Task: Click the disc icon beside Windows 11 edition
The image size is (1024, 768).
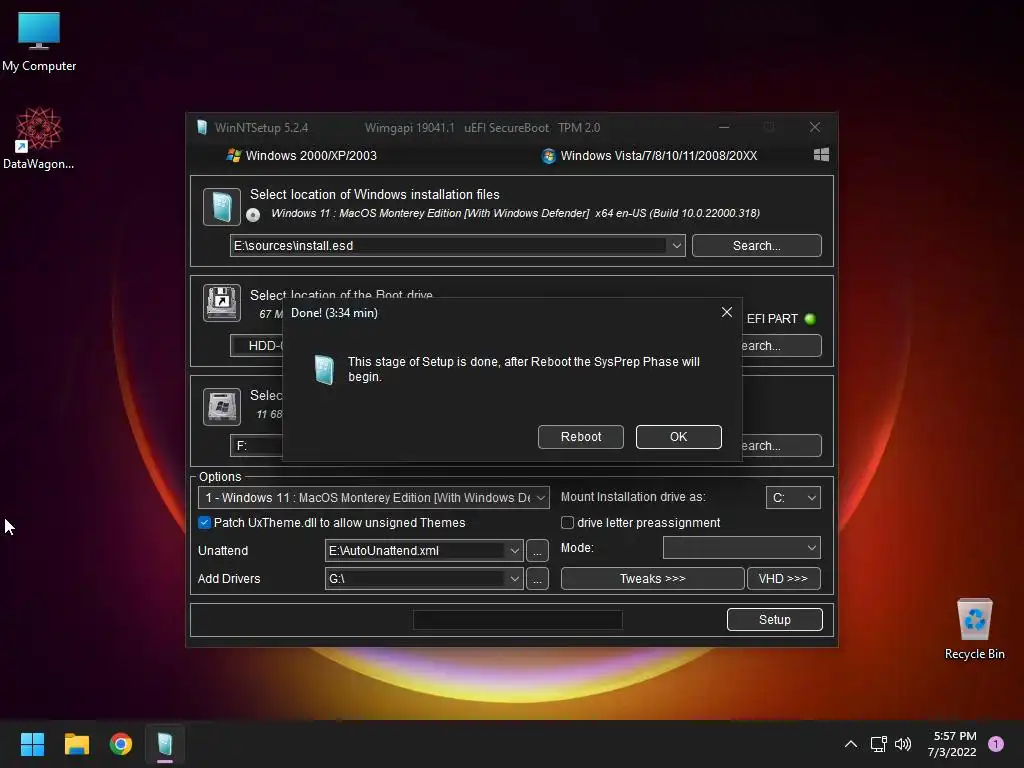Action: point(253,214)
